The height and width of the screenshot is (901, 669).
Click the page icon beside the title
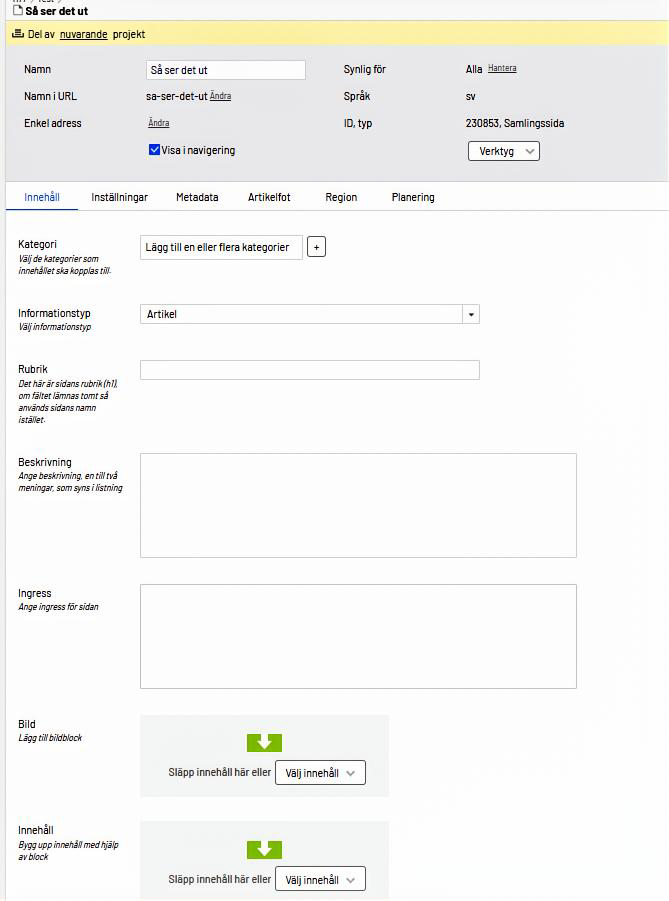[17, 11]
